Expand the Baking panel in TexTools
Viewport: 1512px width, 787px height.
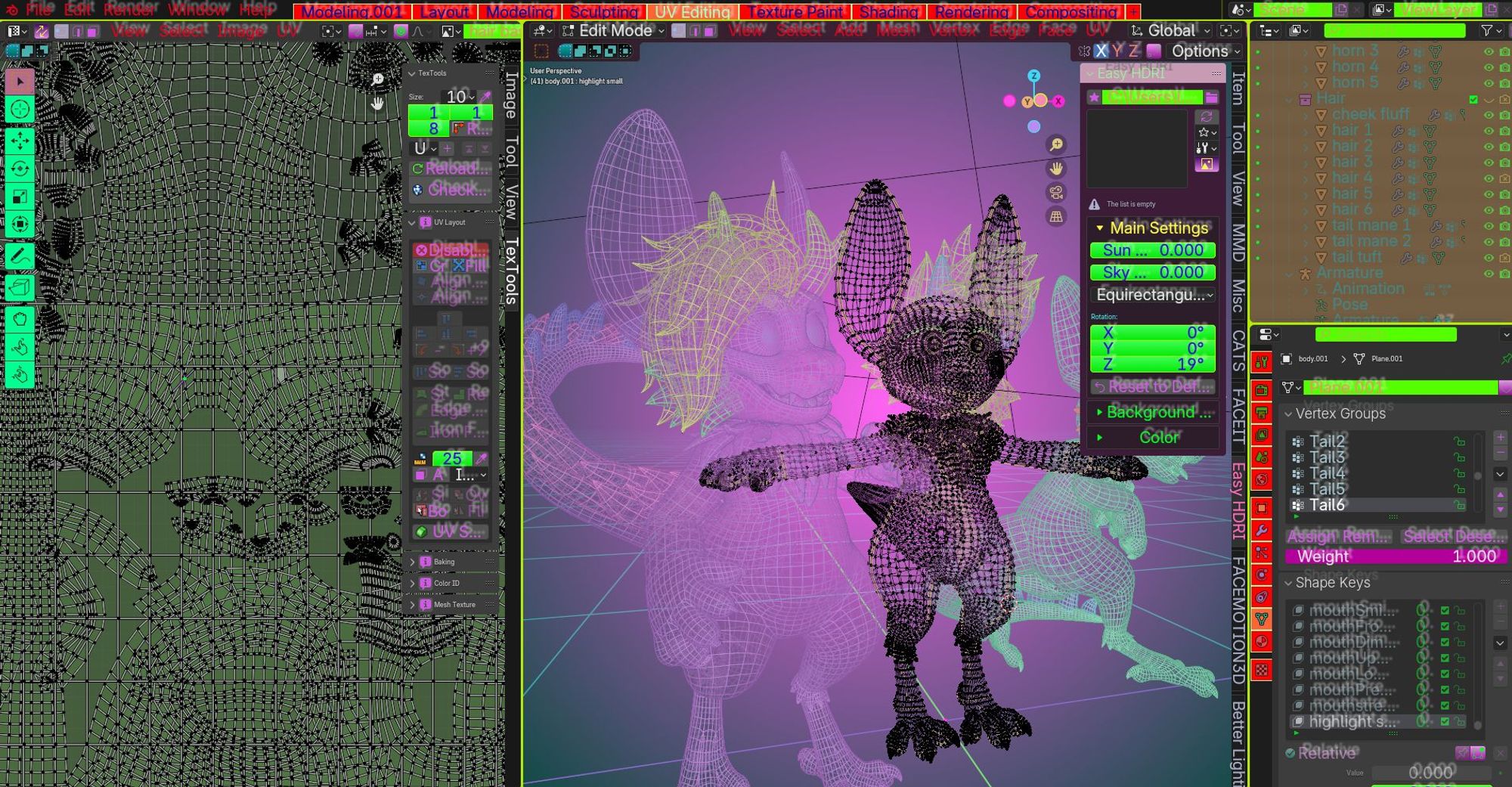(x=413, y=562)
